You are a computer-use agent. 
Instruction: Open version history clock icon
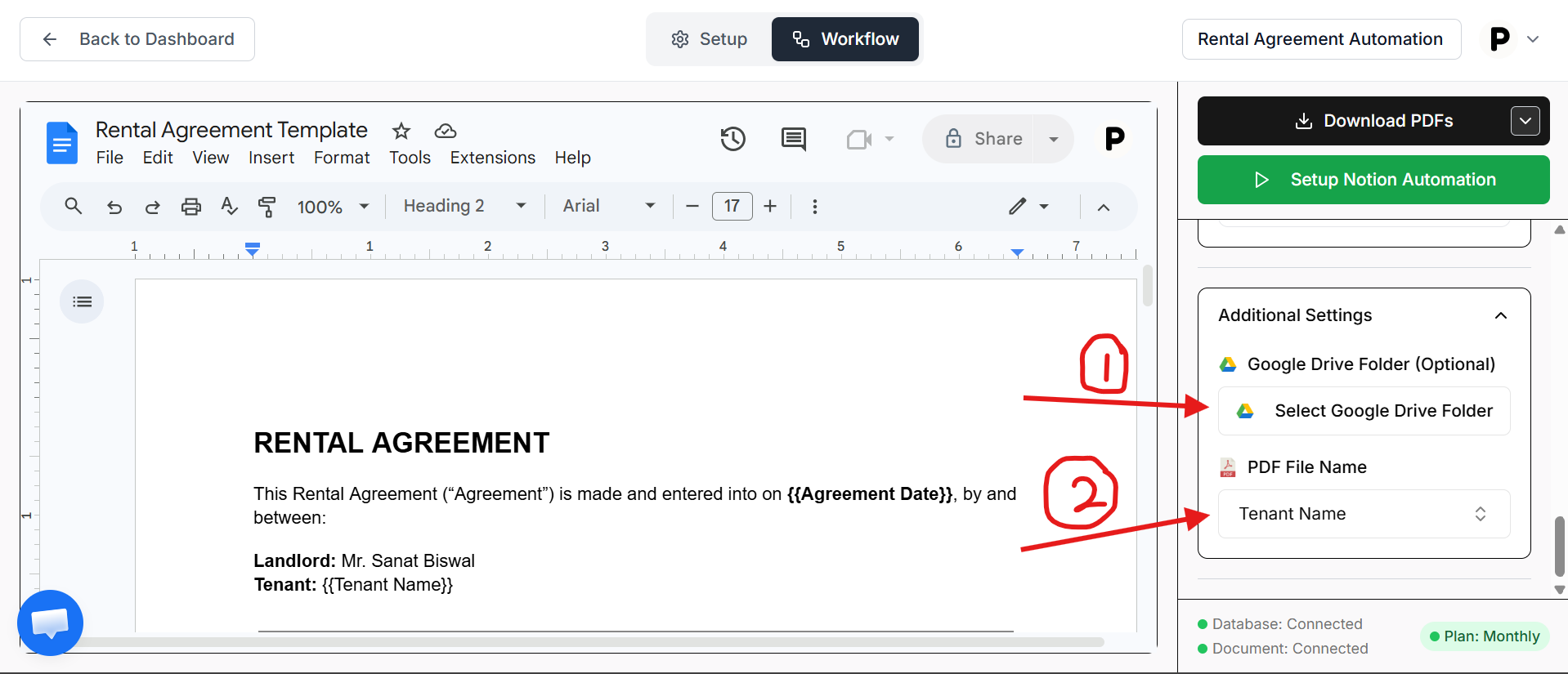[x=732, y=139]
